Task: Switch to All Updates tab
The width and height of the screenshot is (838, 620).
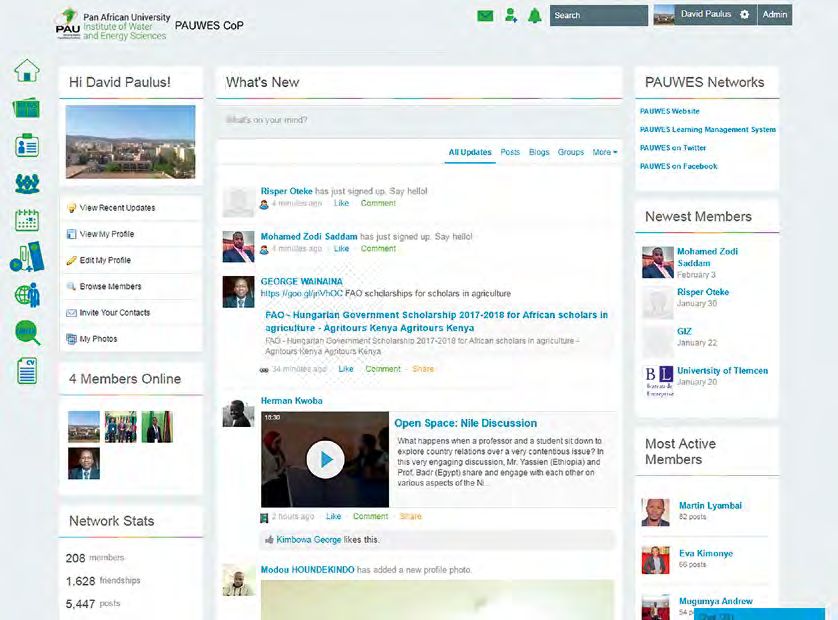Action: pos(470,152)
